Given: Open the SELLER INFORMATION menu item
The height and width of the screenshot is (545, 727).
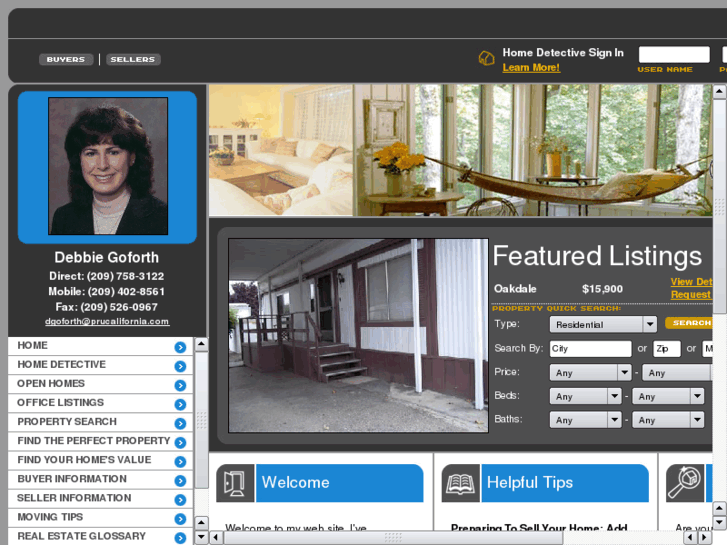Looking at the screenshot, I should [100, 498].
